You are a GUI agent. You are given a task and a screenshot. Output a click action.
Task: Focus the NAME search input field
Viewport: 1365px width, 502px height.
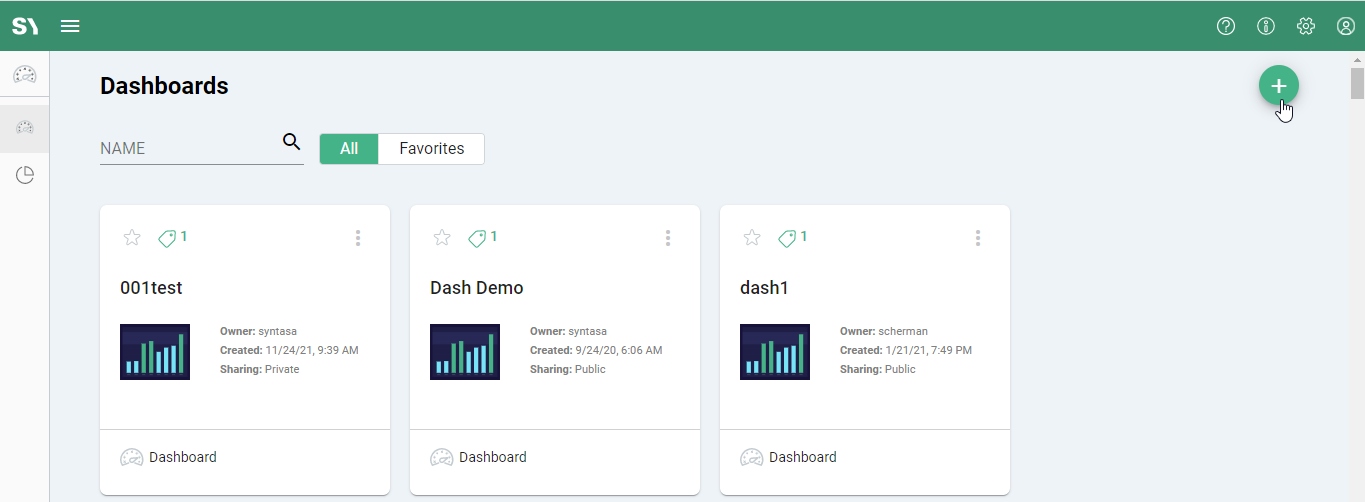pos(188,148)
